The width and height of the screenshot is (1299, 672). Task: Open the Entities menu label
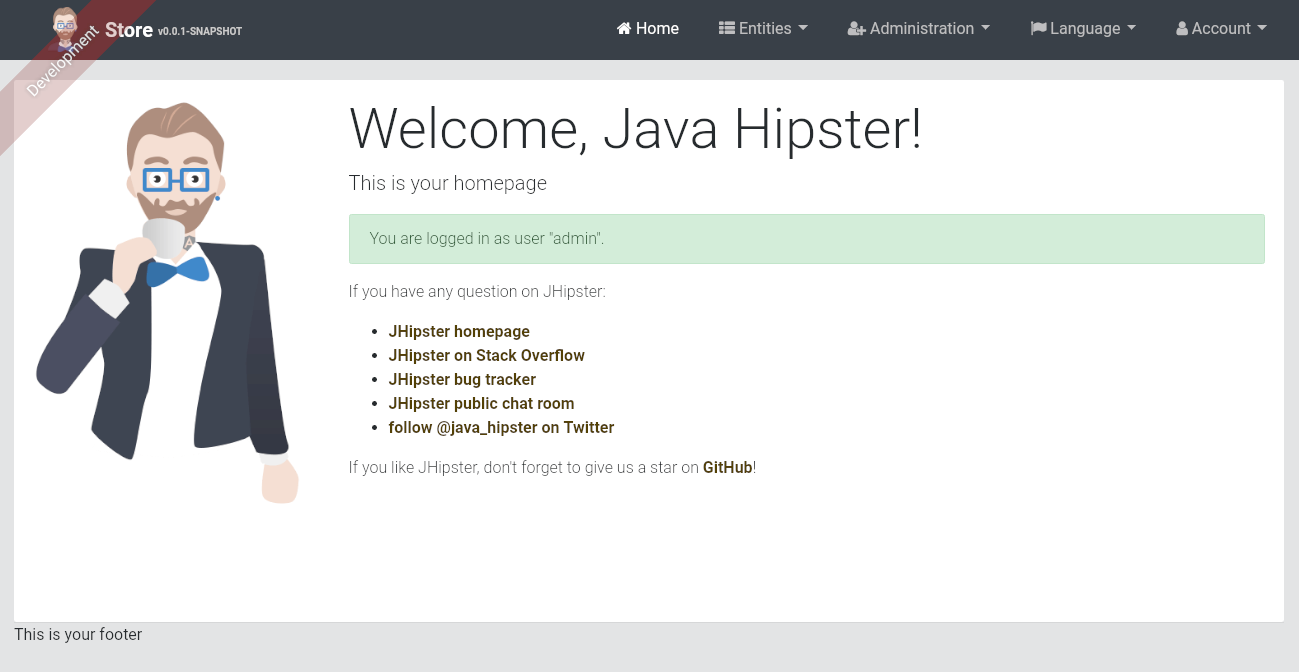(765, 29)
